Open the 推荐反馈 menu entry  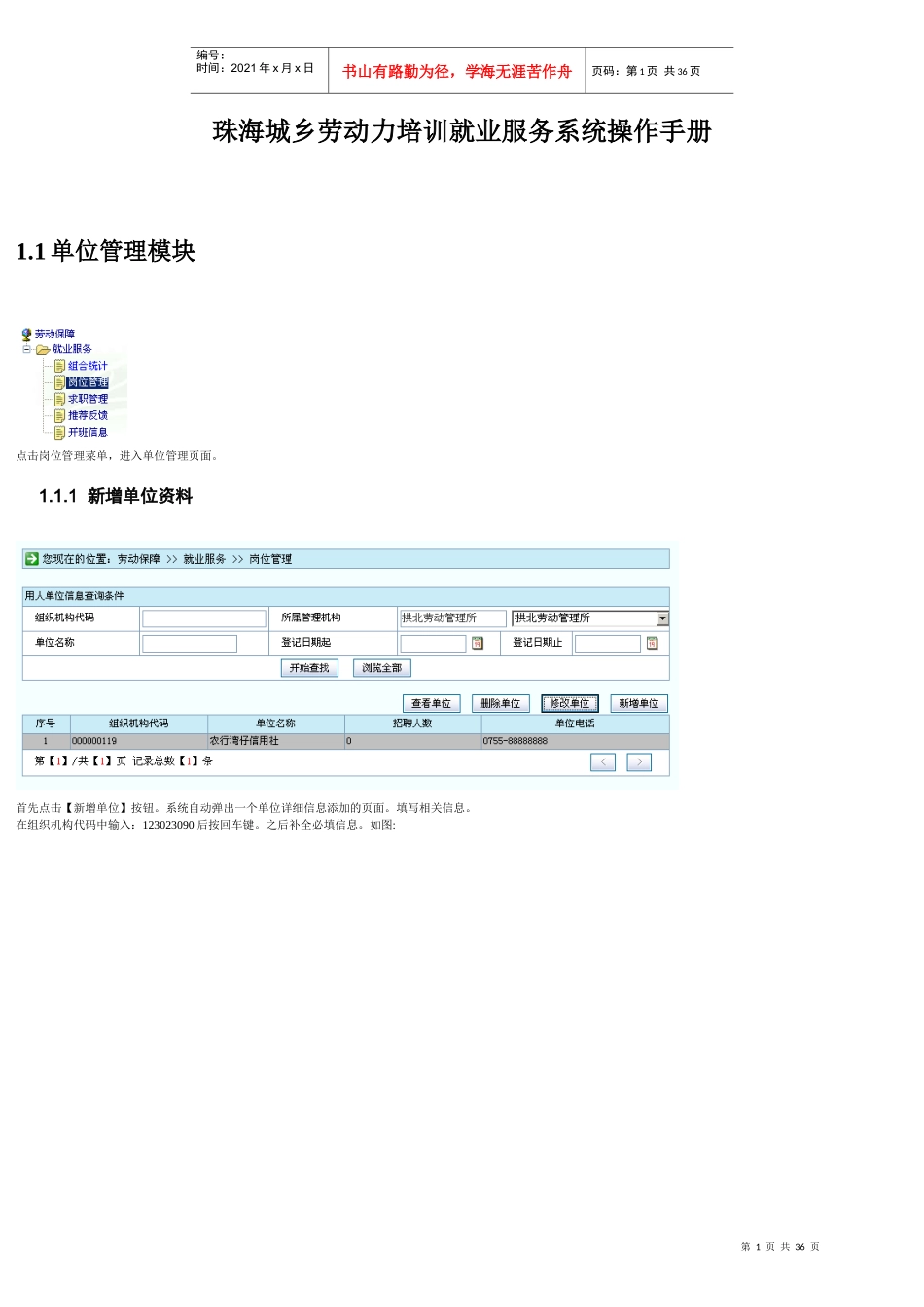[x=88, y=416]
